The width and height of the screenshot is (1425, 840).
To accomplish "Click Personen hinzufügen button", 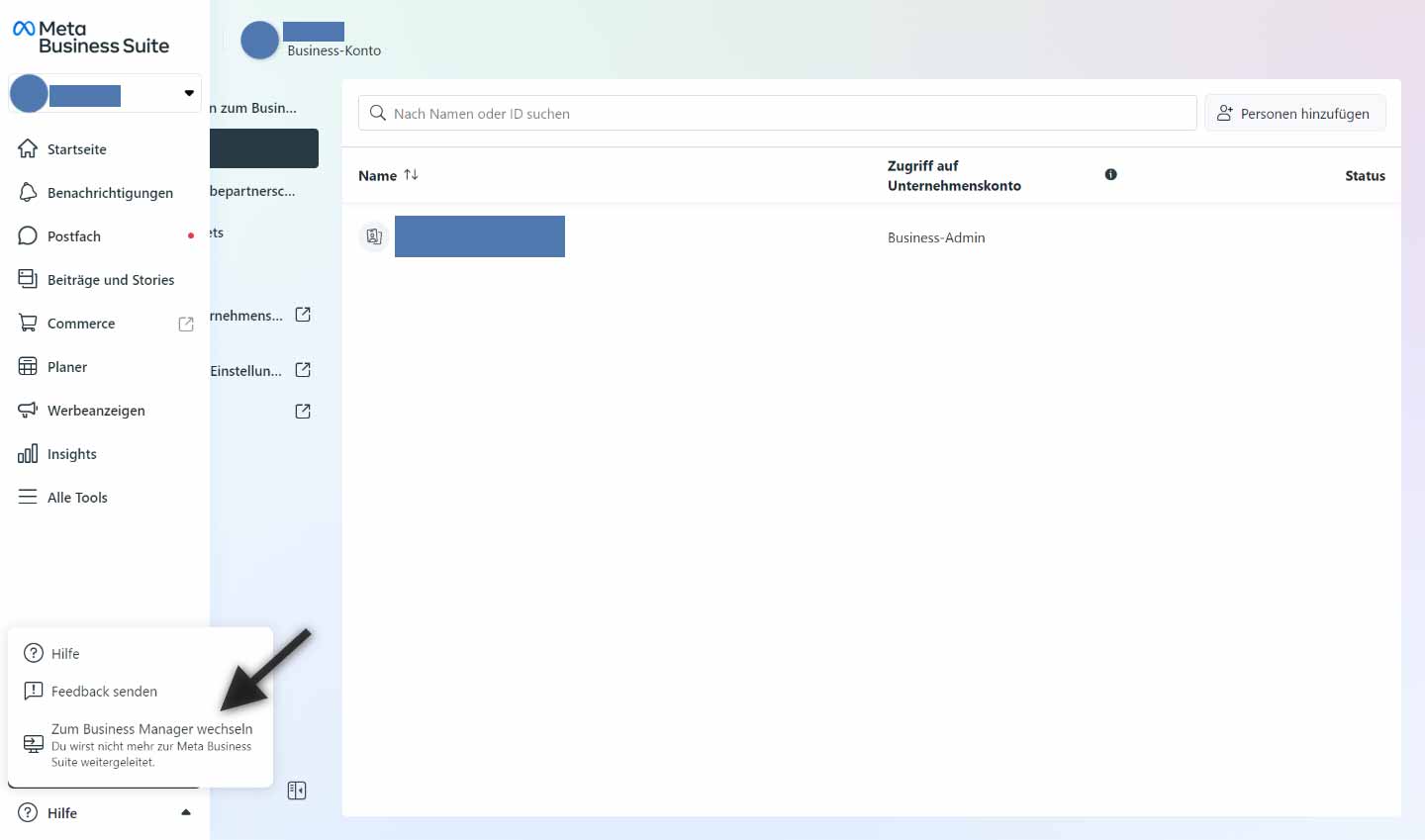I will (x=1294, y=114).
